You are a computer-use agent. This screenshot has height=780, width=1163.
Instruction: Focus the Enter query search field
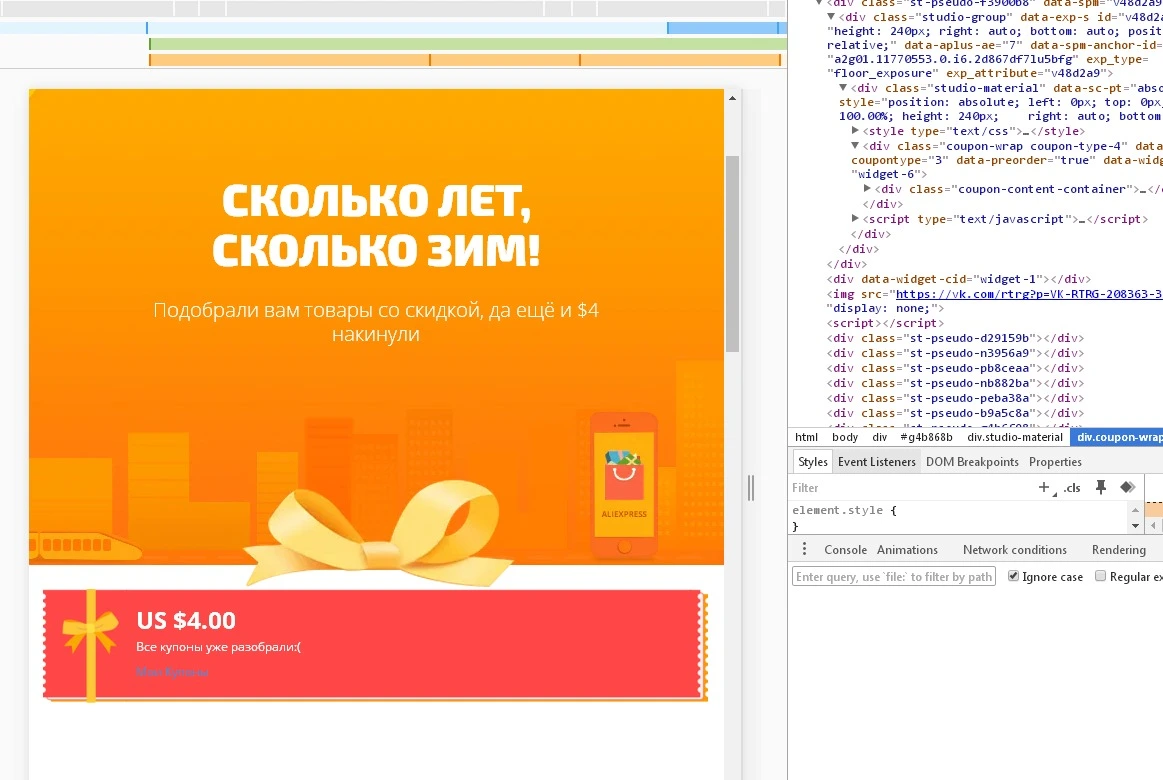click(894, 576)
